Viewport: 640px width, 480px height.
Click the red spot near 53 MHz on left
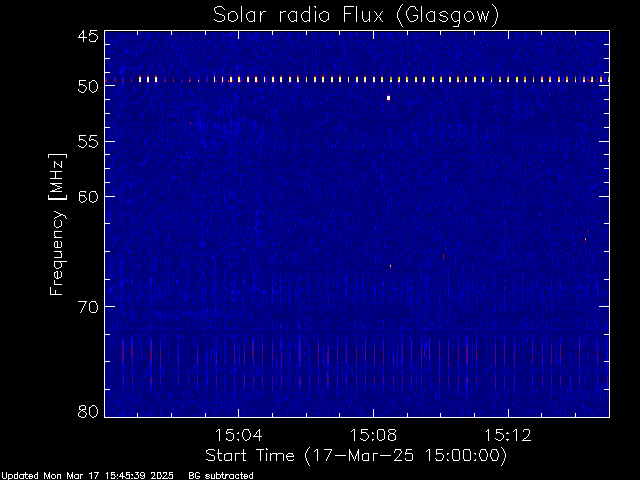point(190,123)
